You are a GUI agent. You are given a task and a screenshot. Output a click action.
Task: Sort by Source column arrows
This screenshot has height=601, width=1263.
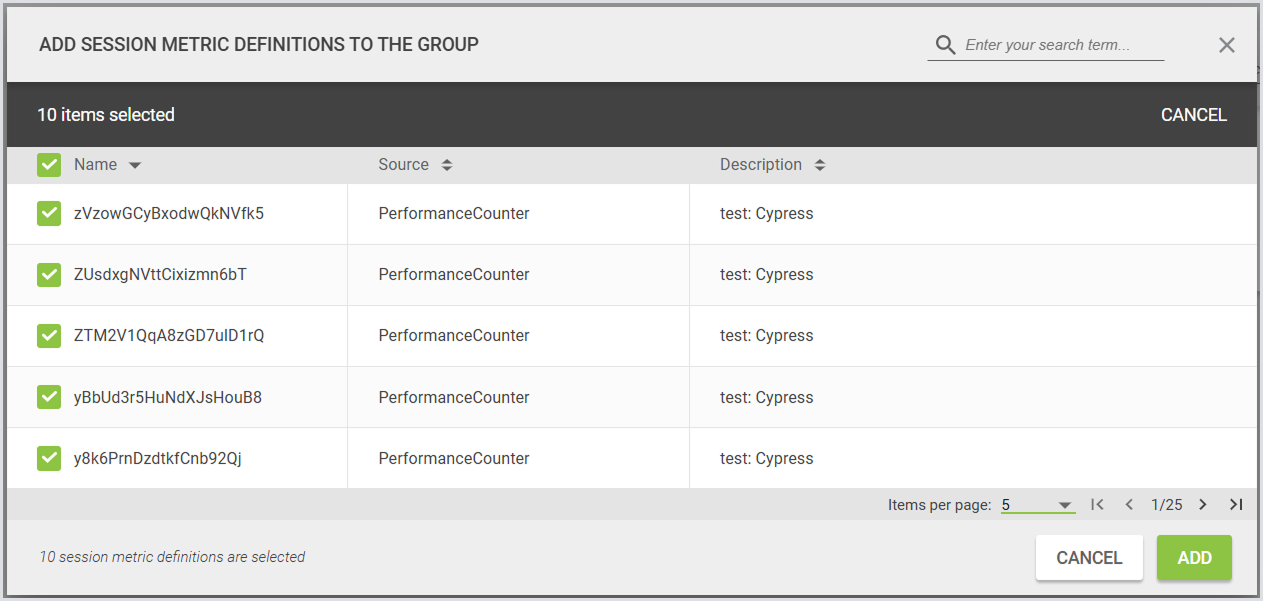(x=447, y=165)
